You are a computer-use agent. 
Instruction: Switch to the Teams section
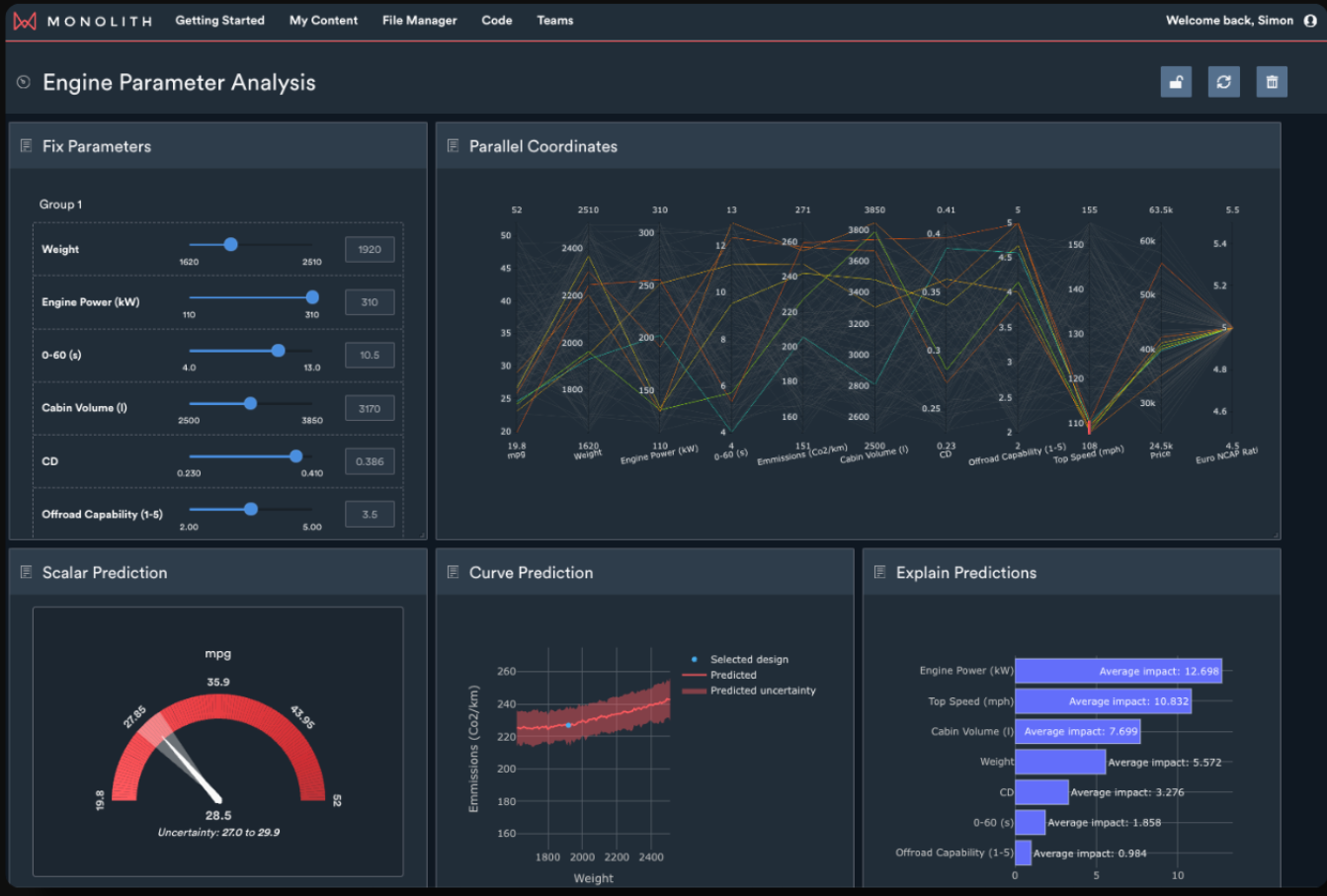point(554,20)
